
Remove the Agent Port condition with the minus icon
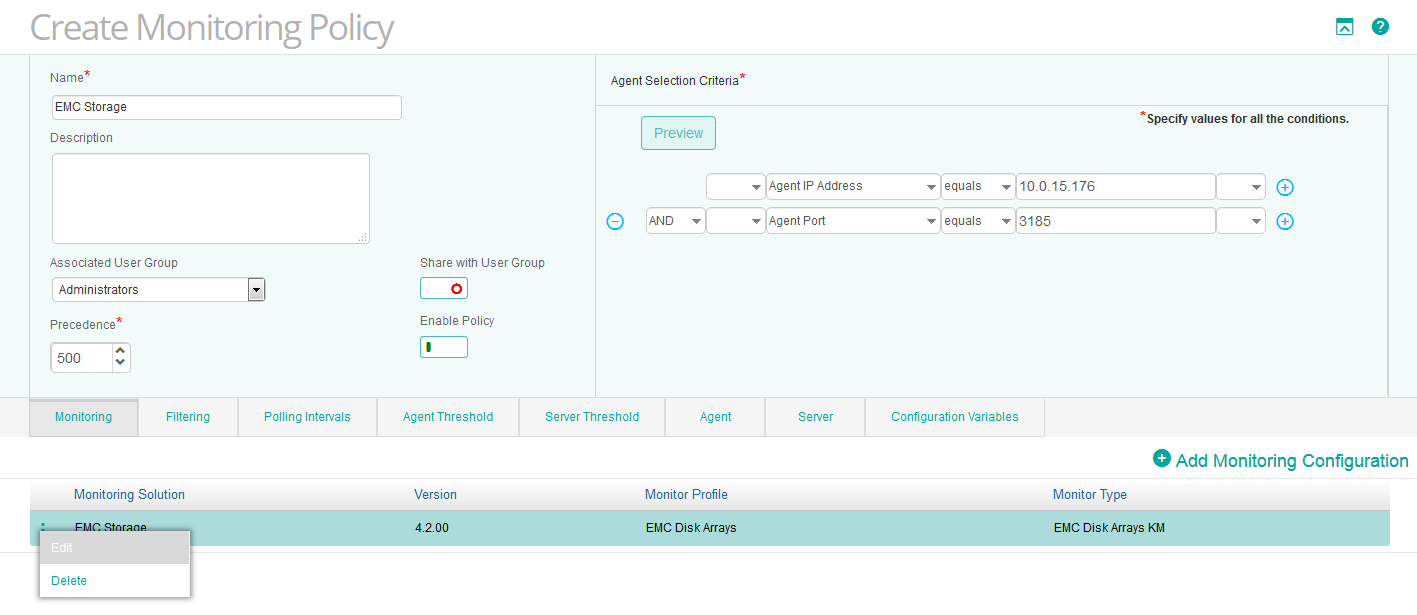(x=615, y=221)
